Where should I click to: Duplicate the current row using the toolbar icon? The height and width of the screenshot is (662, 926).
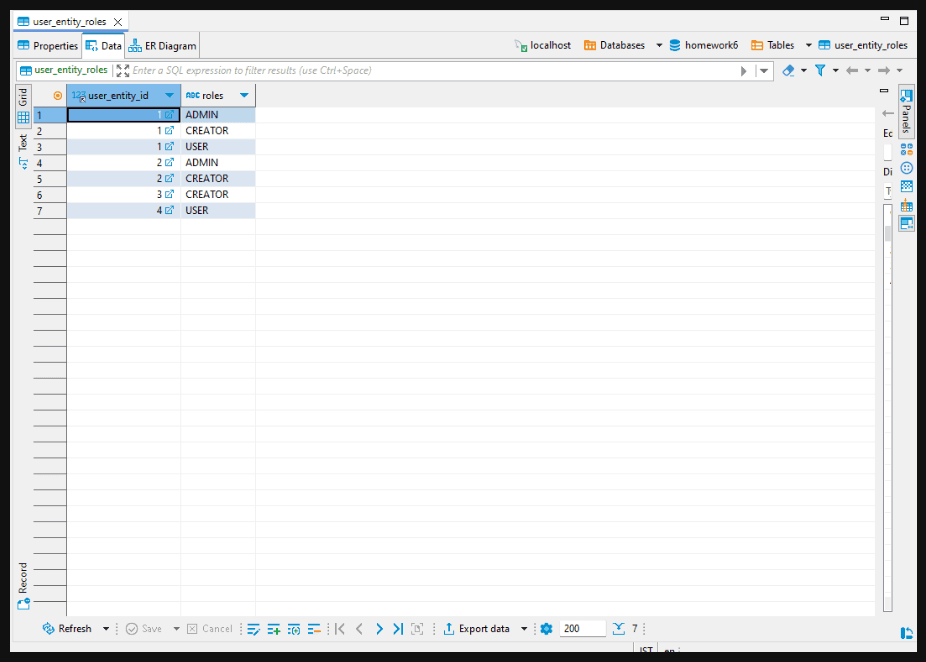click(x=294, y=629)
